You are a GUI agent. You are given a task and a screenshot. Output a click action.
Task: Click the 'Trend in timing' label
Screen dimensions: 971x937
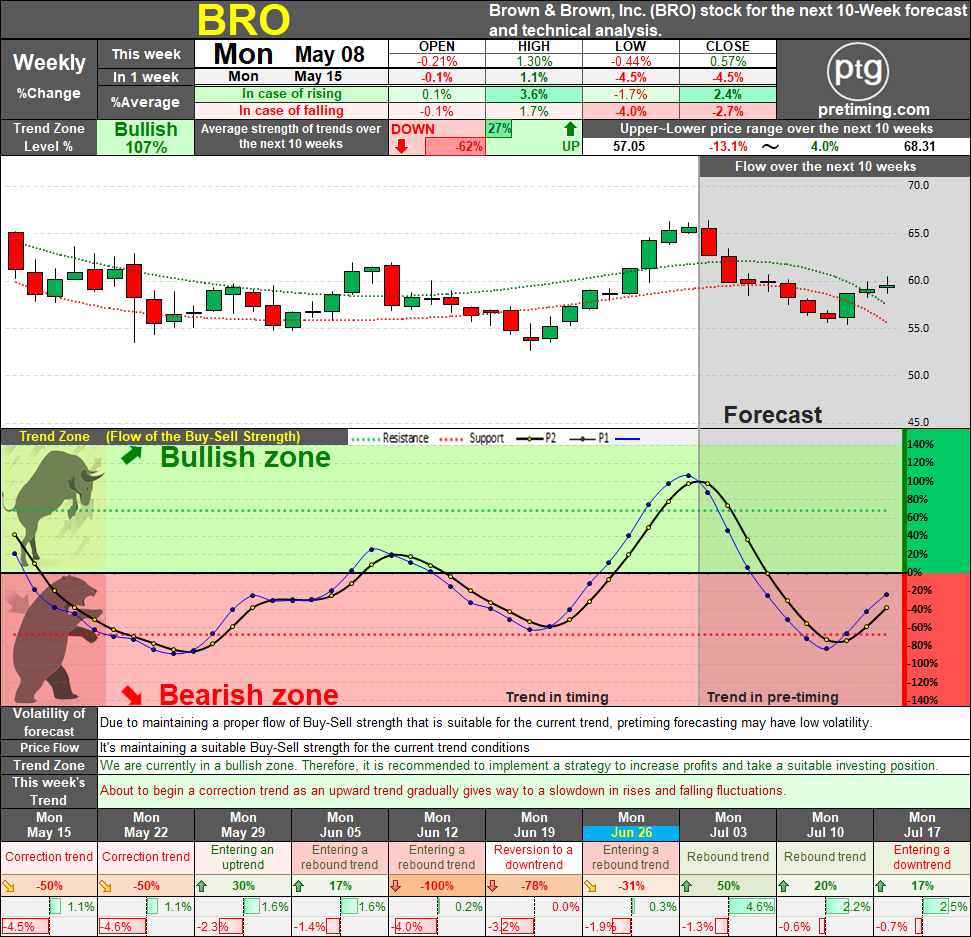point(557,697)
